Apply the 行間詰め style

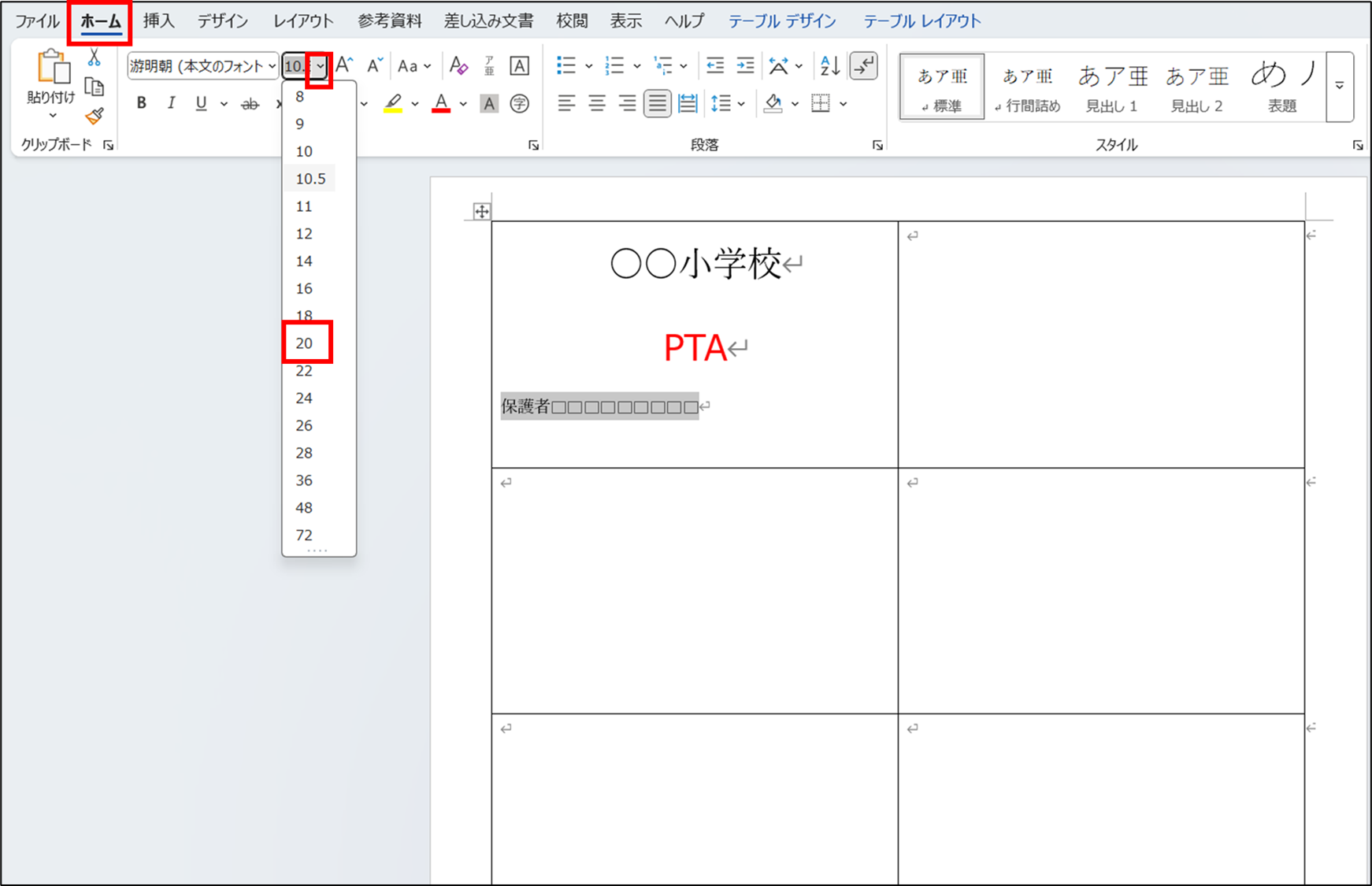[1027, 87]
